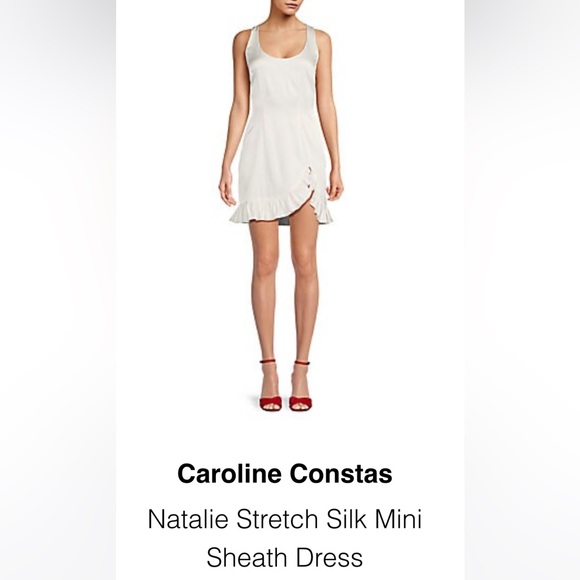The height and width of the screenshot is (580, 580).
Task: Click the word Silk in the title
Action: [347, 519]
